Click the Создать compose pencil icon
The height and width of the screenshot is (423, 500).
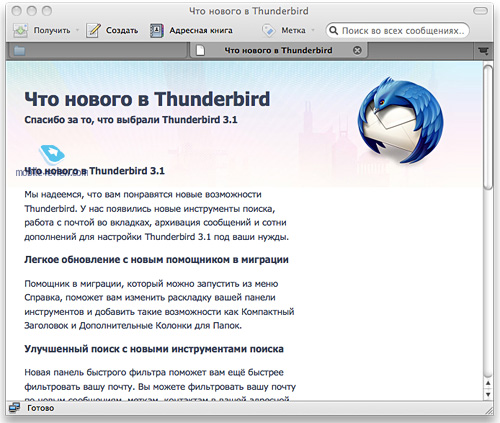93,30
